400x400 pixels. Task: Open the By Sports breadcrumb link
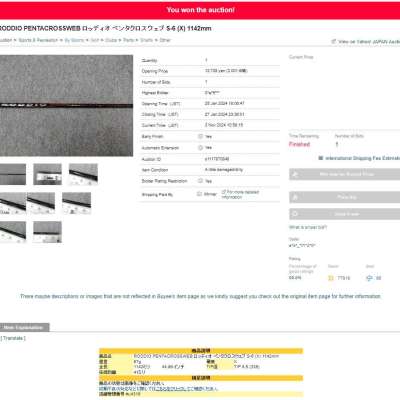[74, 40]
